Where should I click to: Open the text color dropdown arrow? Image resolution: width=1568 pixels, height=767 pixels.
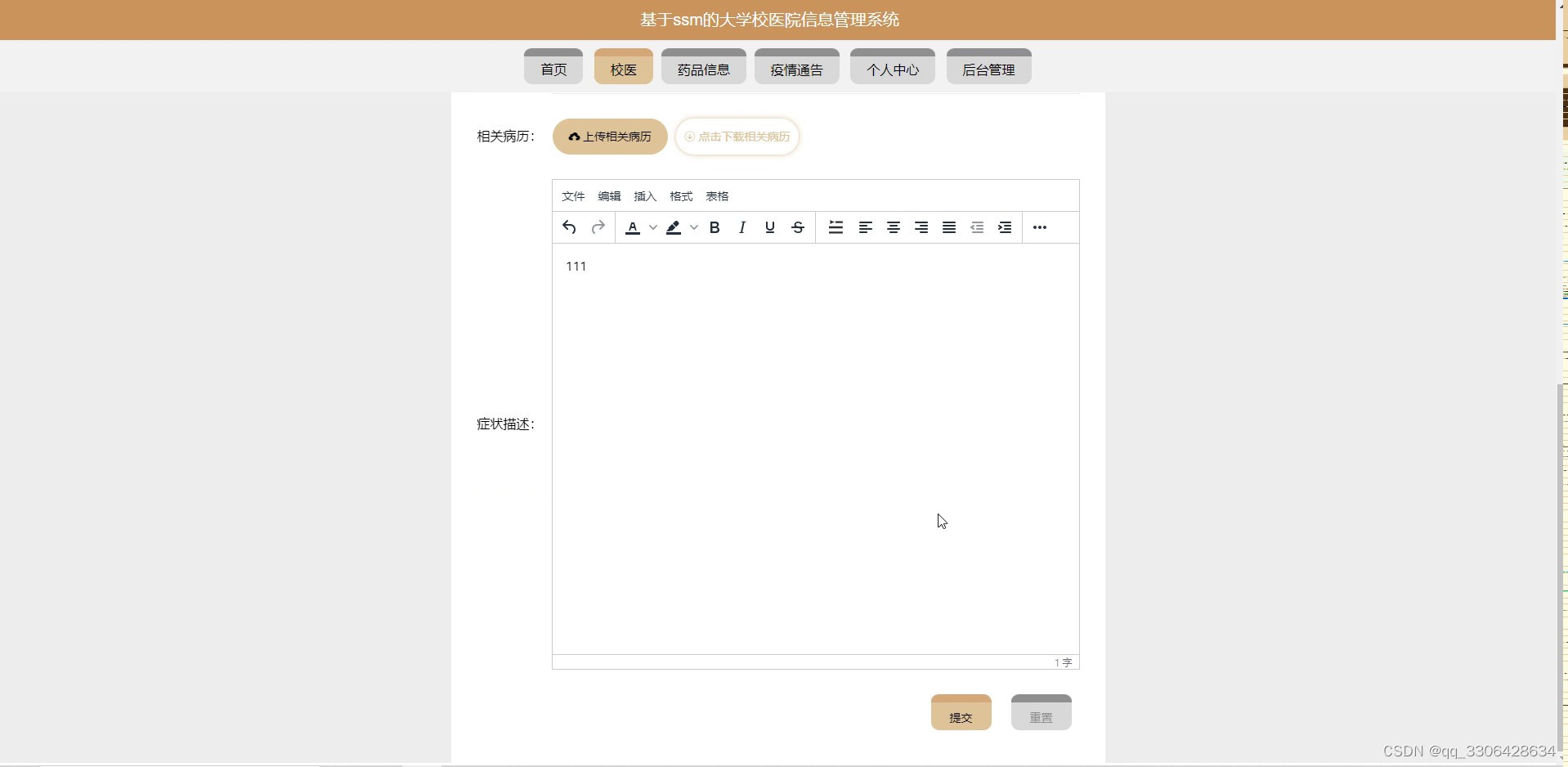tap(652, 227)
